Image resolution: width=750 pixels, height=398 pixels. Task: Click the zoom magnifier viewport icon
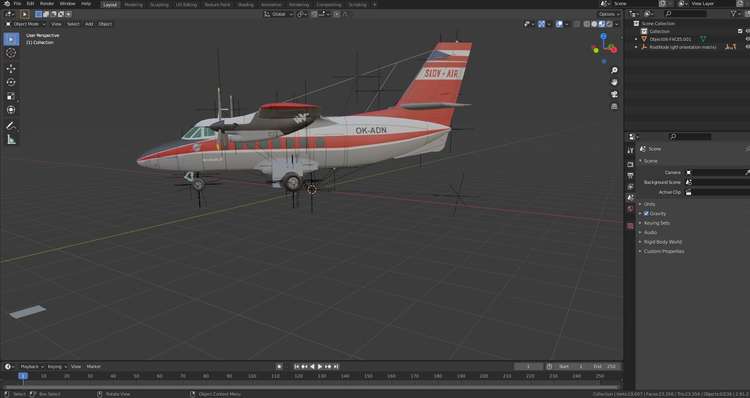click(614, 70)
